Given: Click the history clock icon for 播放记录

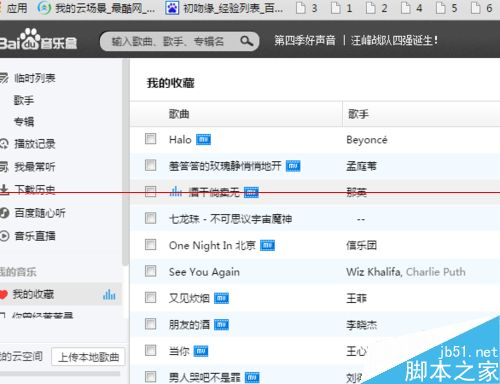Looking at the screenshot, I should tap(4, 144).
